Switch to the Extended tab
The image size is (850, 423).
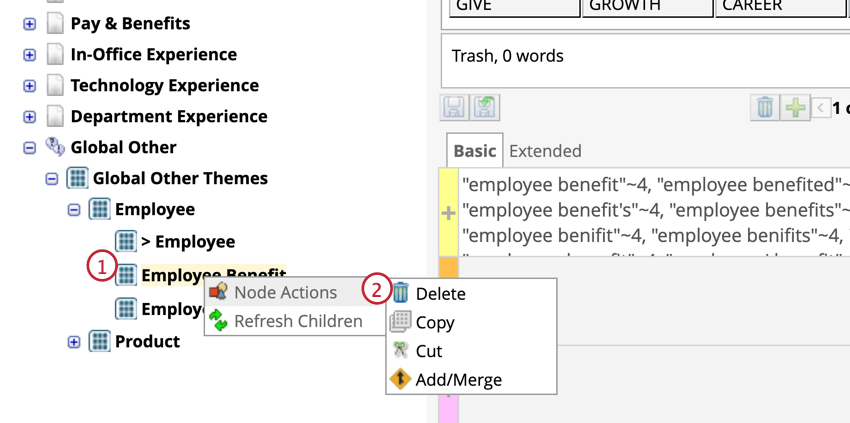545,151
